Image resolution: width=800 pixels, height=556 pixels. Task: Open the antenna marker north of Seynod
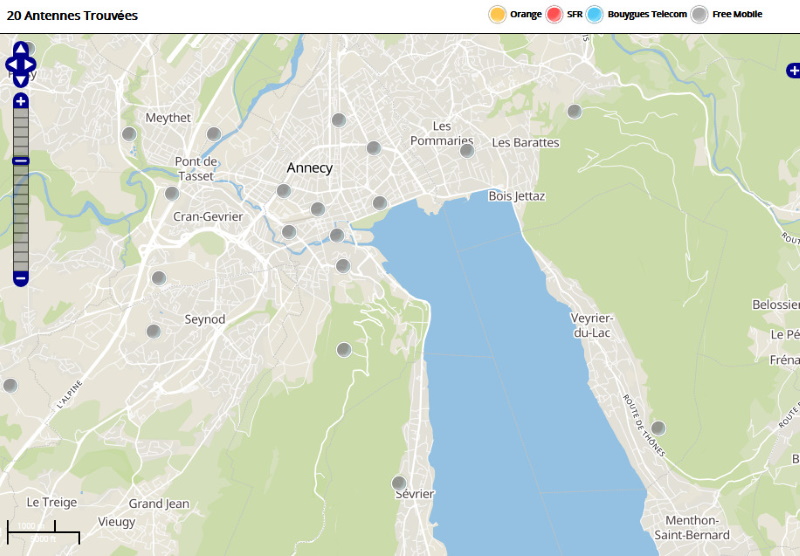[158, 278]
